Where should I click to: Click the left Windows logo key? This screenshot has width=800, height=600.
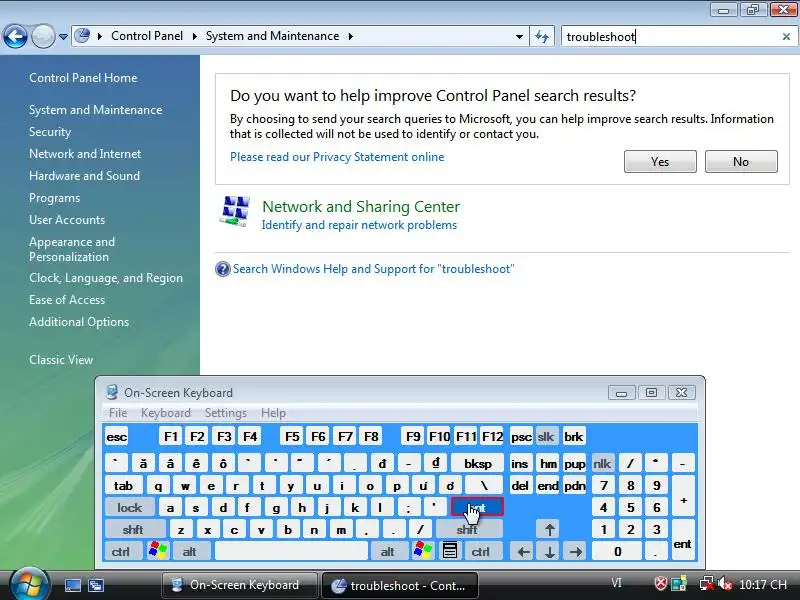(x=158, y=552)
